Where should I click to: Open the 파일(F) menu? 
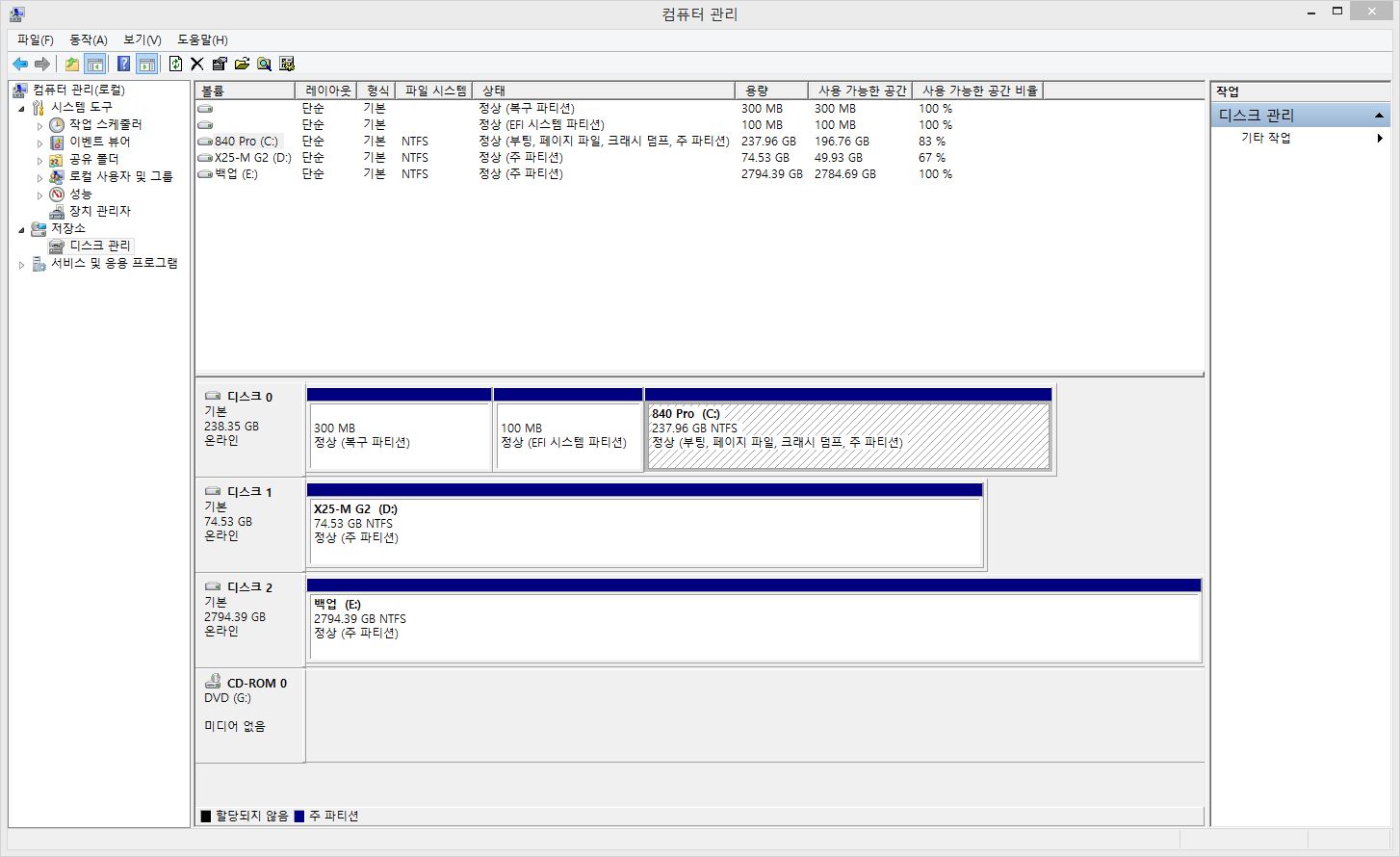click(36, 39)
